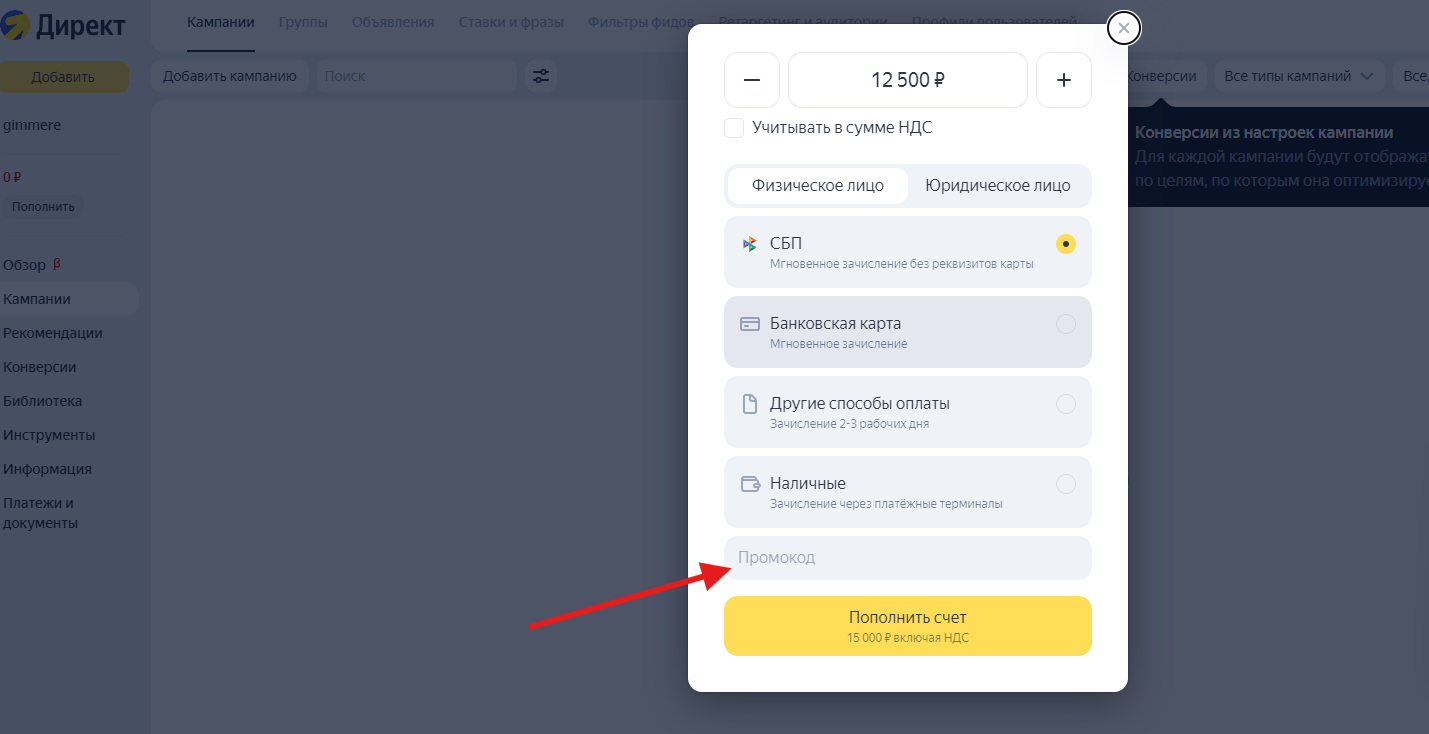Click the yellow Пополнить счет button
1429x734 pixels.
(908, 626)
